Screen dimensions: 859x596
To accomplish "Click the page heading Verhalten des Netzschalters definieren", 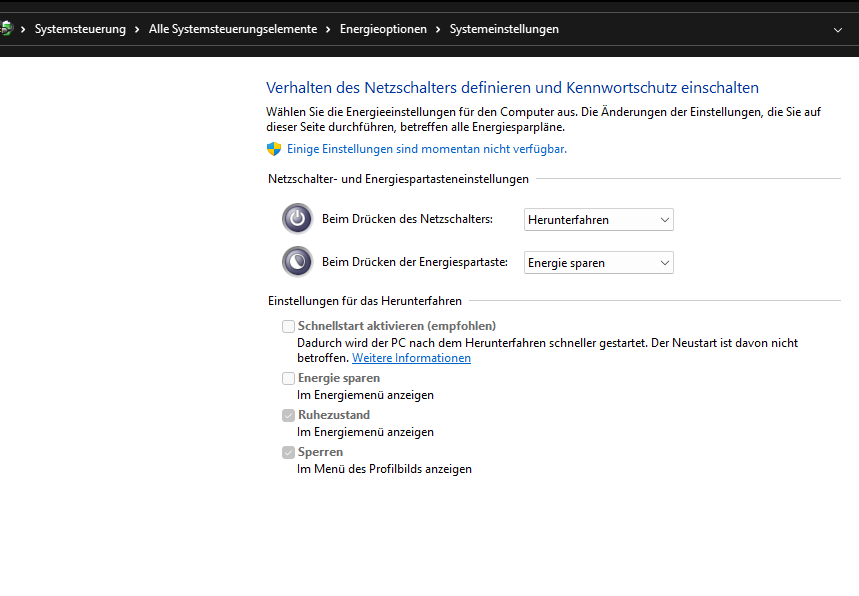I will click(x=512, y=88).
